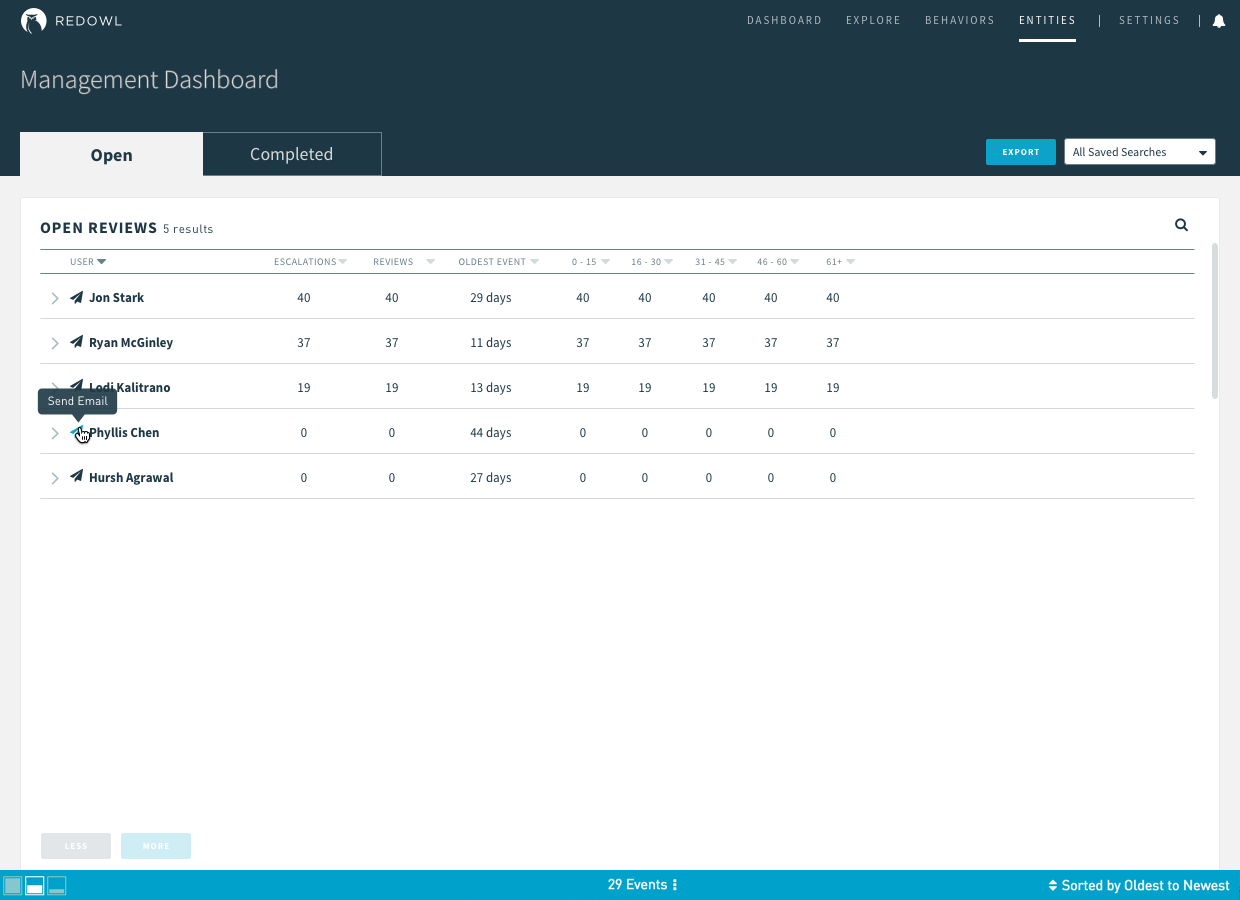Send email to Jon Stark
Screen dimensions: 1240x900
coord(77,297)
